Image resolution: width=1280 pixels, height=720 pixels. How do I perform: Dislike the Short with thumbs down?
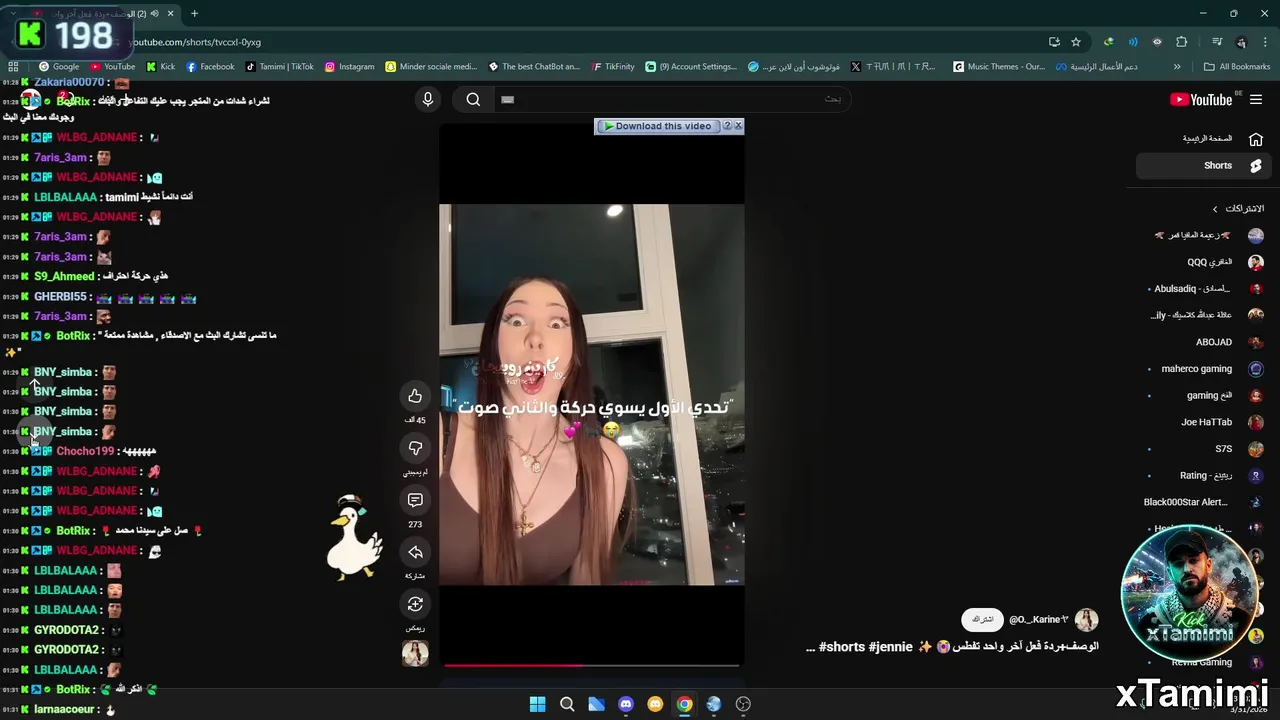pyautogui.click(x=415, y=448)
